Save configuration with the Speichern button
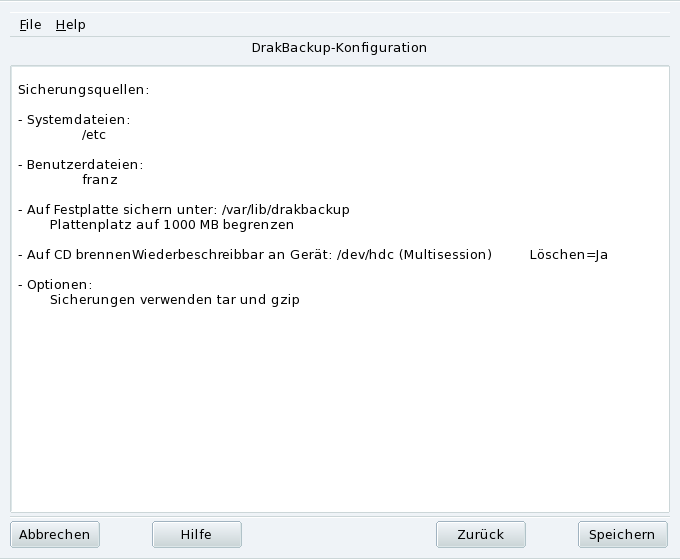Viewport: 680px width, 560px height. click(x=622, y=534)
